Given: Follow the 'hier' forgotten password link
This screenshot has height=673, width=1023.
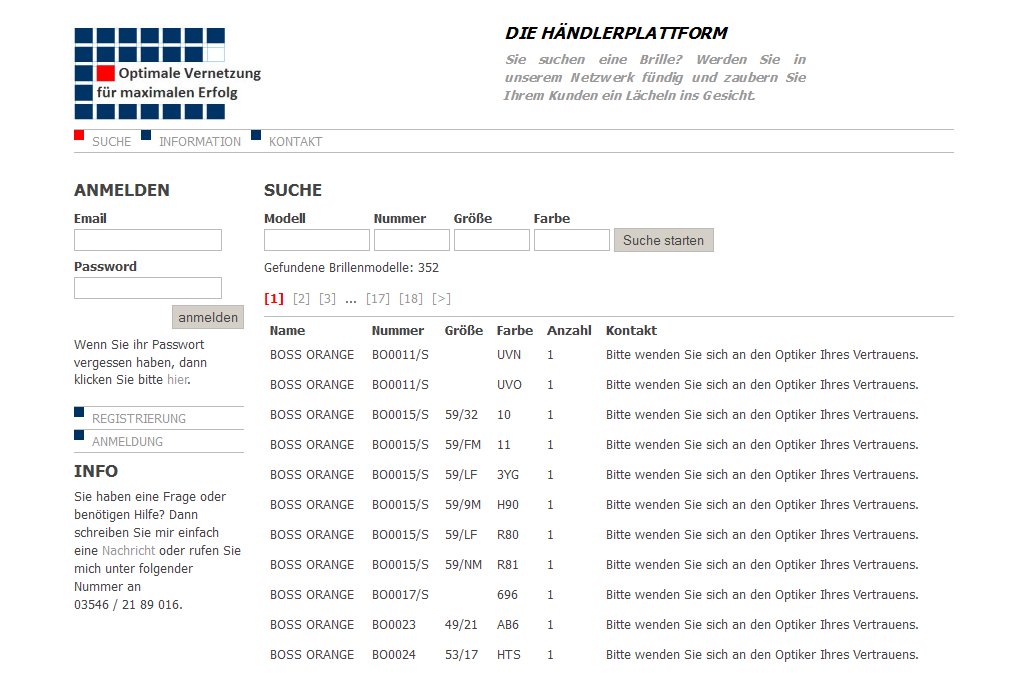Looking at the screenshot, I should (177, 380).
